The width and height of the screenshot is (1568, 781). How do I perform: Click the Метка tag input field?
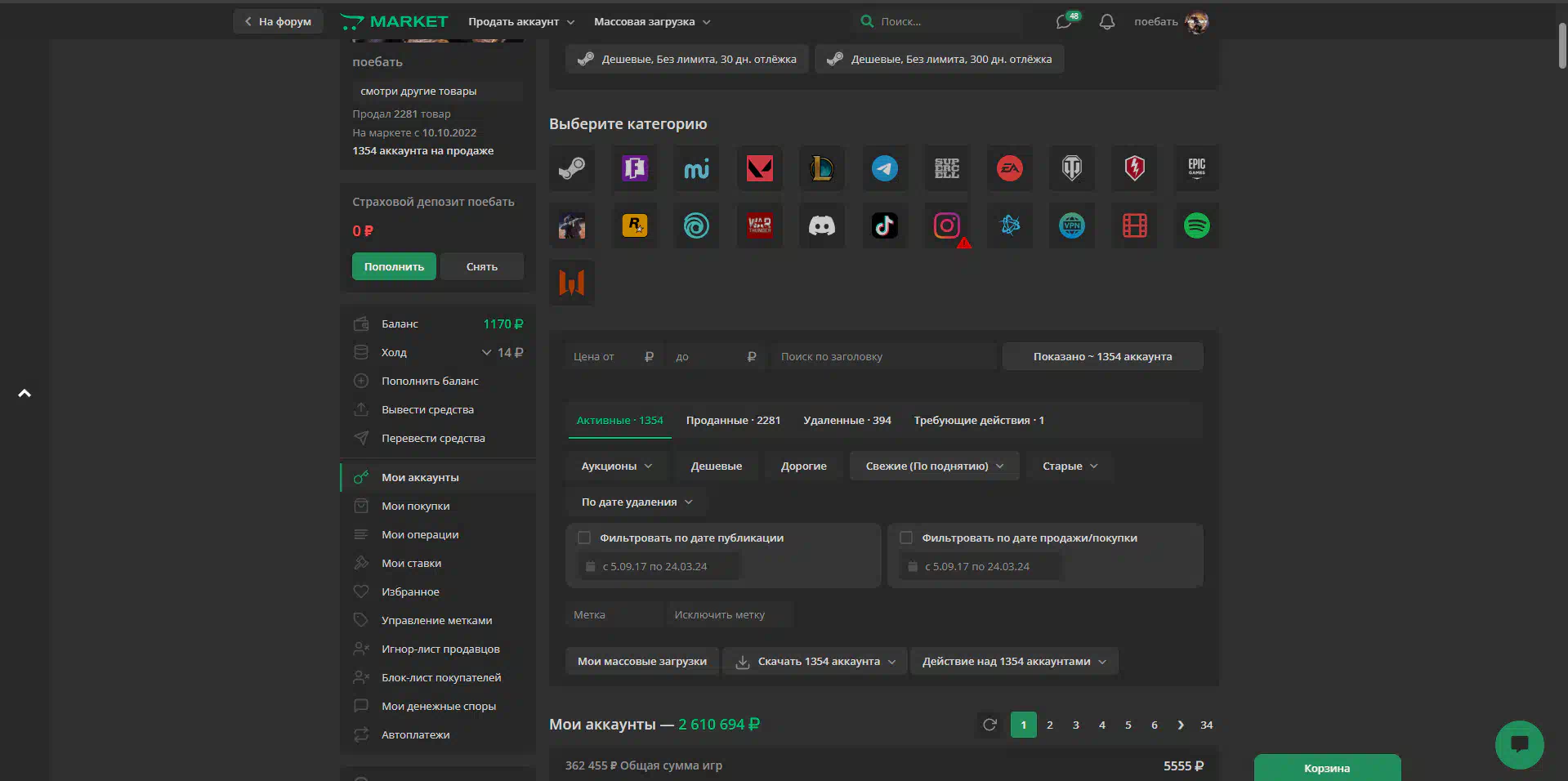(614, 614)
